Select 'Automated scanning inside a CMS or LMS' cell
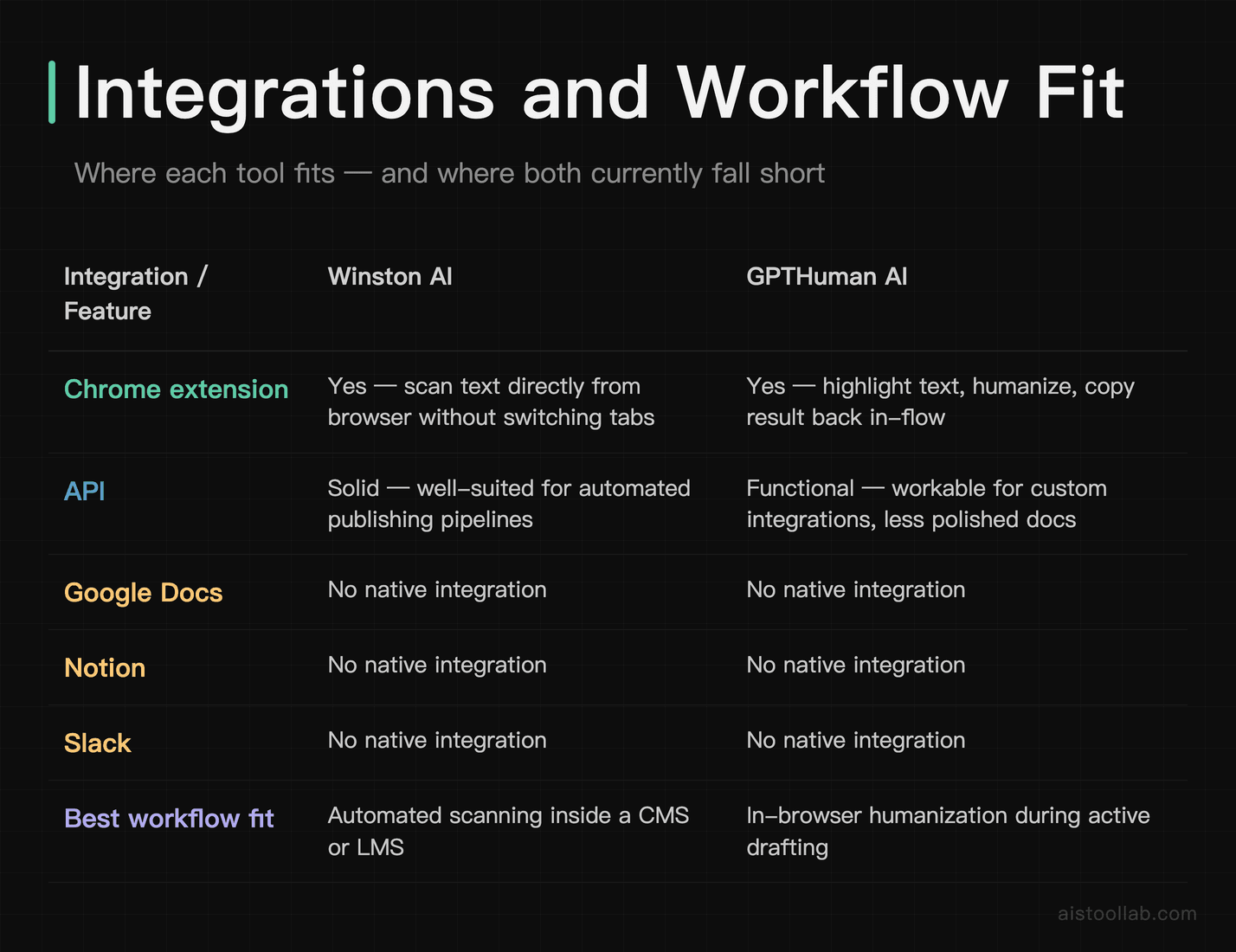The width and height of the screenshot is (1236, 952). [x=508, y=831]
